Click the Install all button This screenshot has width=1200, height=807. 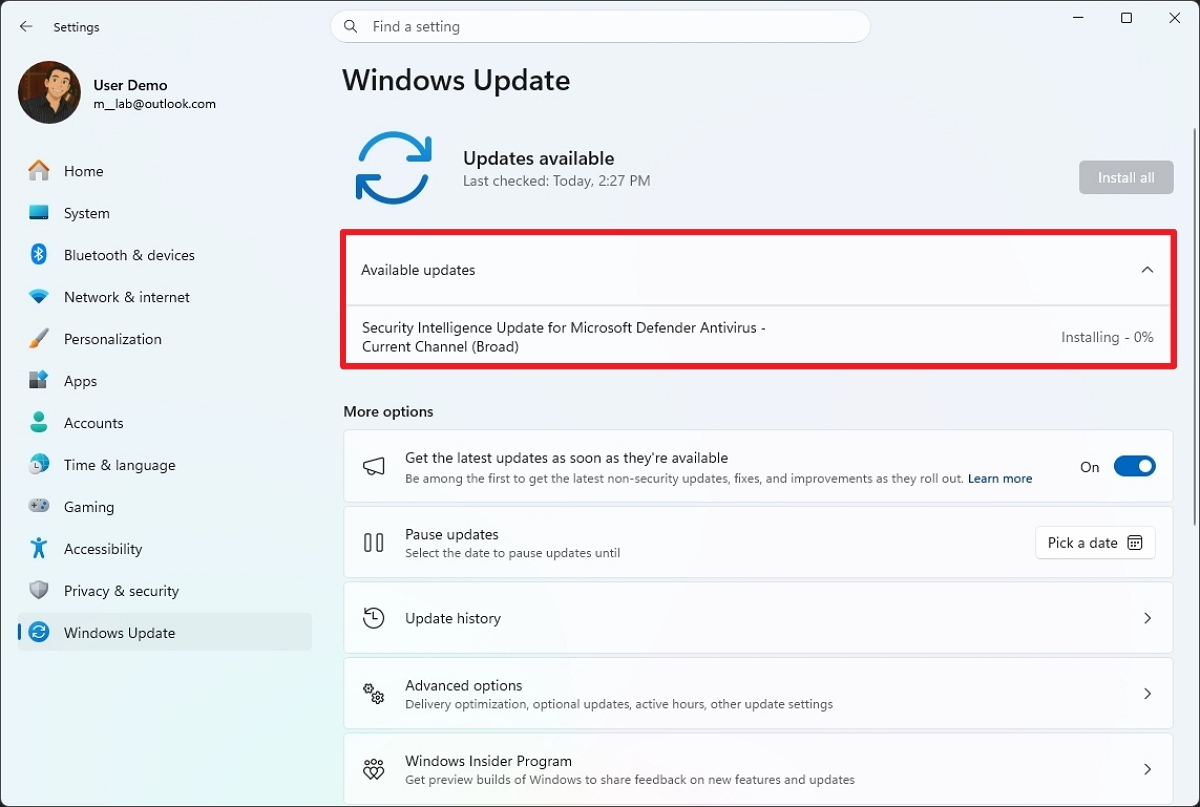pyautogui.click(x=1126, y=178)
